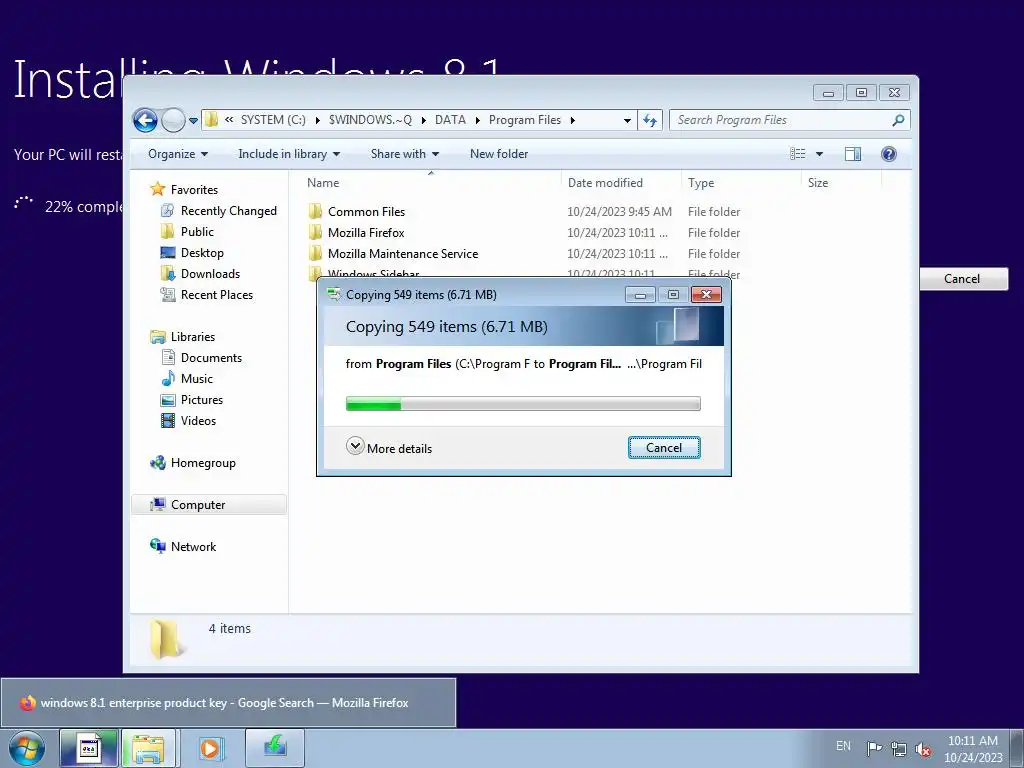This screenshot has height=768, width=1024.
Task: Select Mozilla Maintenance Service folder
Action: (x=403, y=253)
